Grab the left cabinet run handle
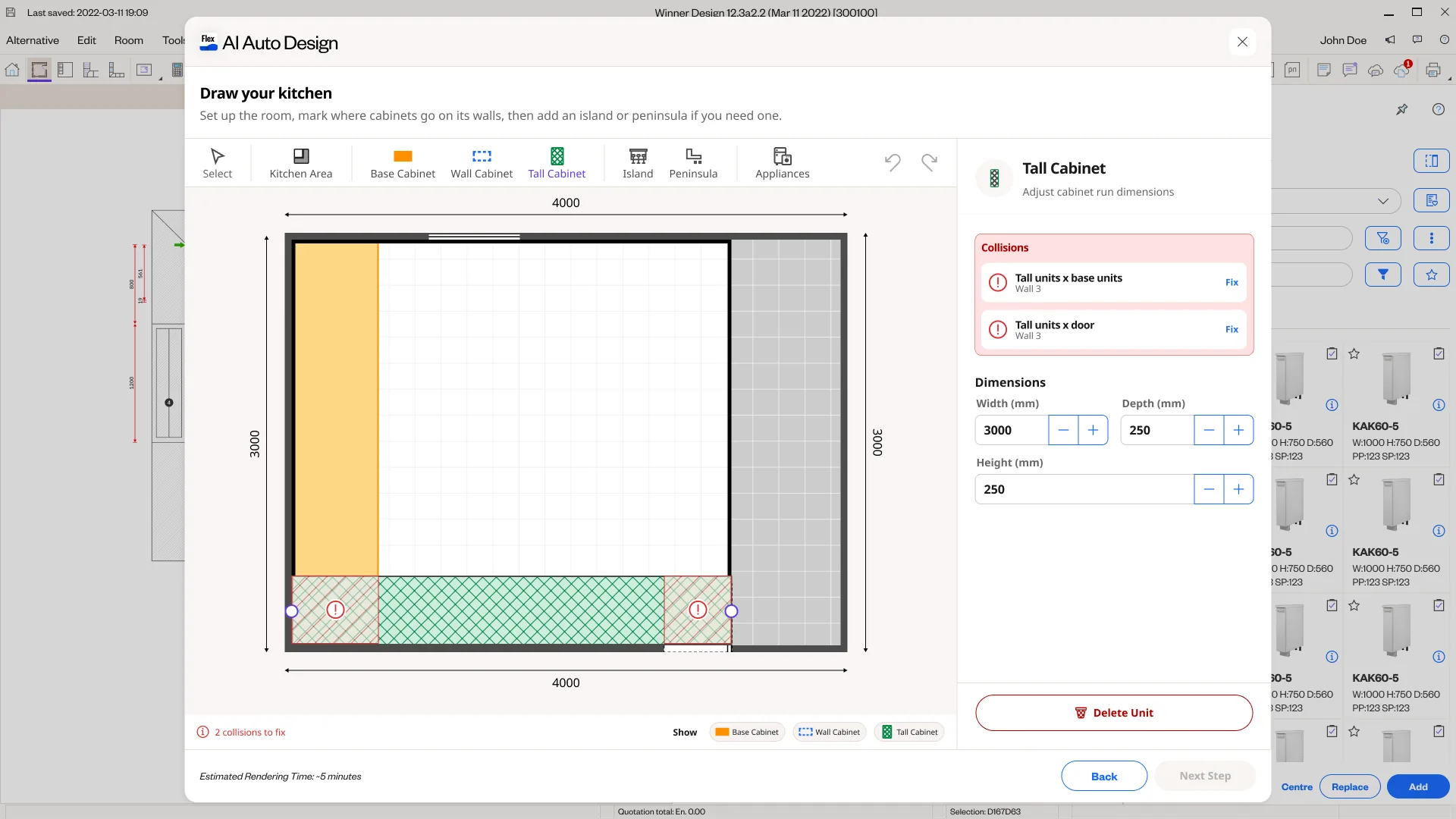The width and height of the screenshot is (1456, 819). click(x=291, y=610)
